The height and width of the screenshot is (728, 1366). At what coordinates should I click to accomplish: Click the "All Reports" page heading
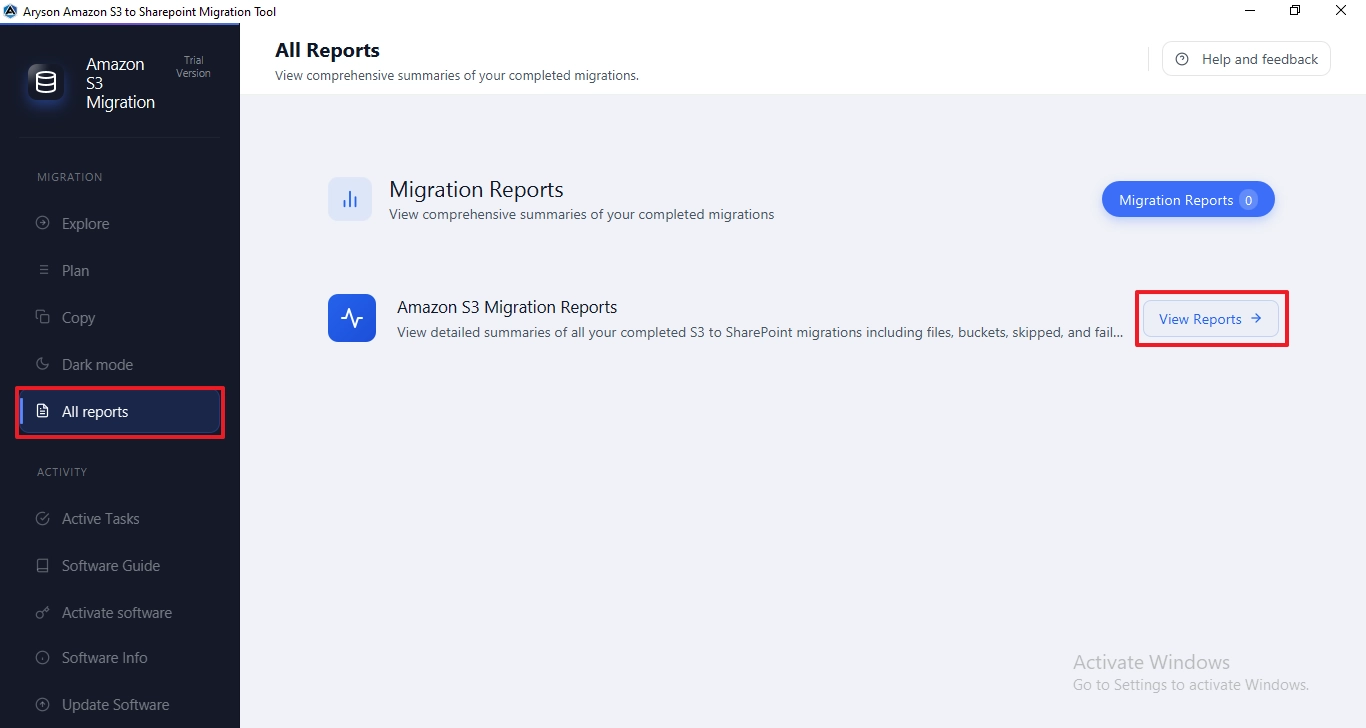327,50
